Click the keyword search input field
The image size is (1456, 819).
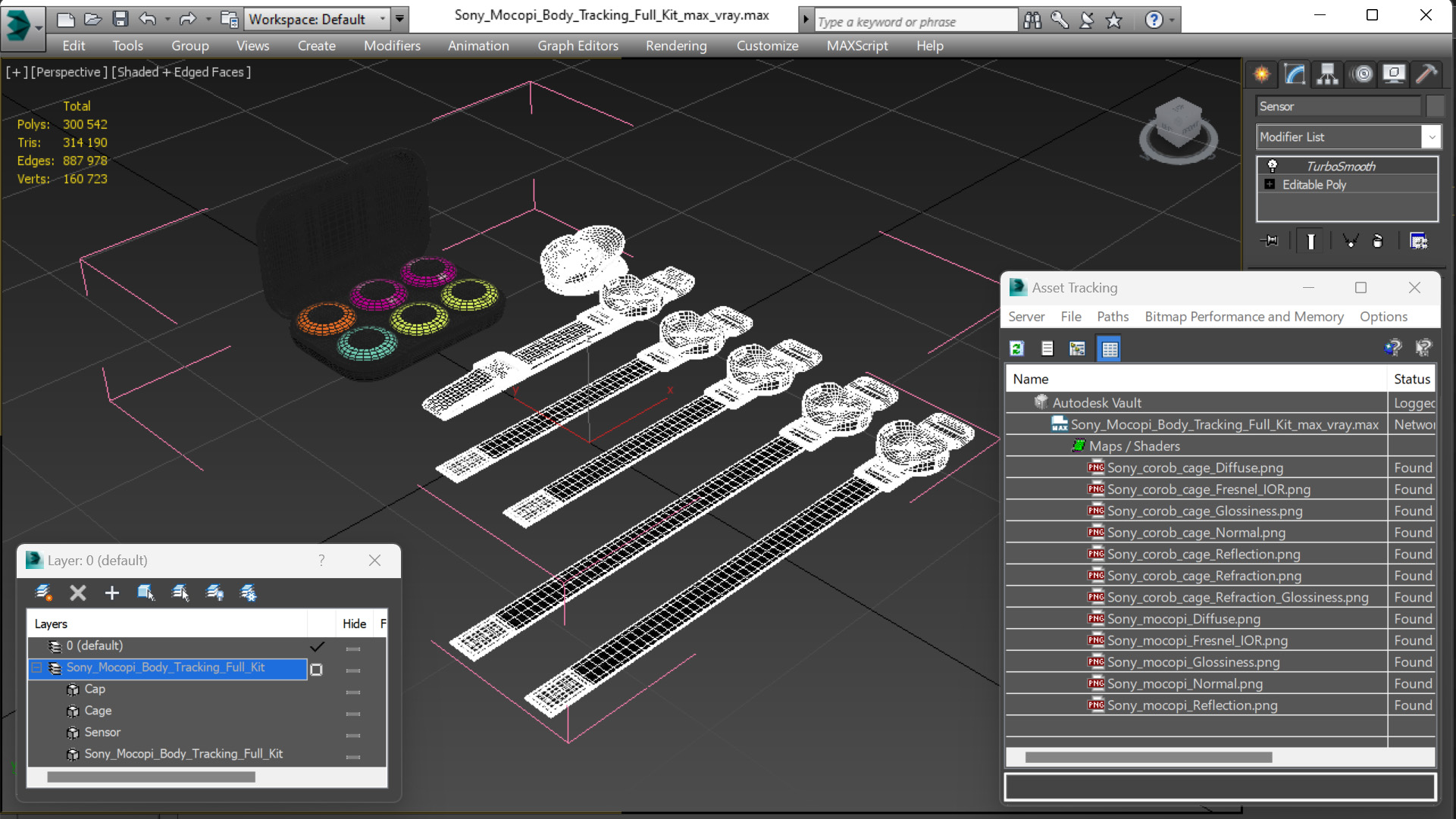click(x=915, y=21)
